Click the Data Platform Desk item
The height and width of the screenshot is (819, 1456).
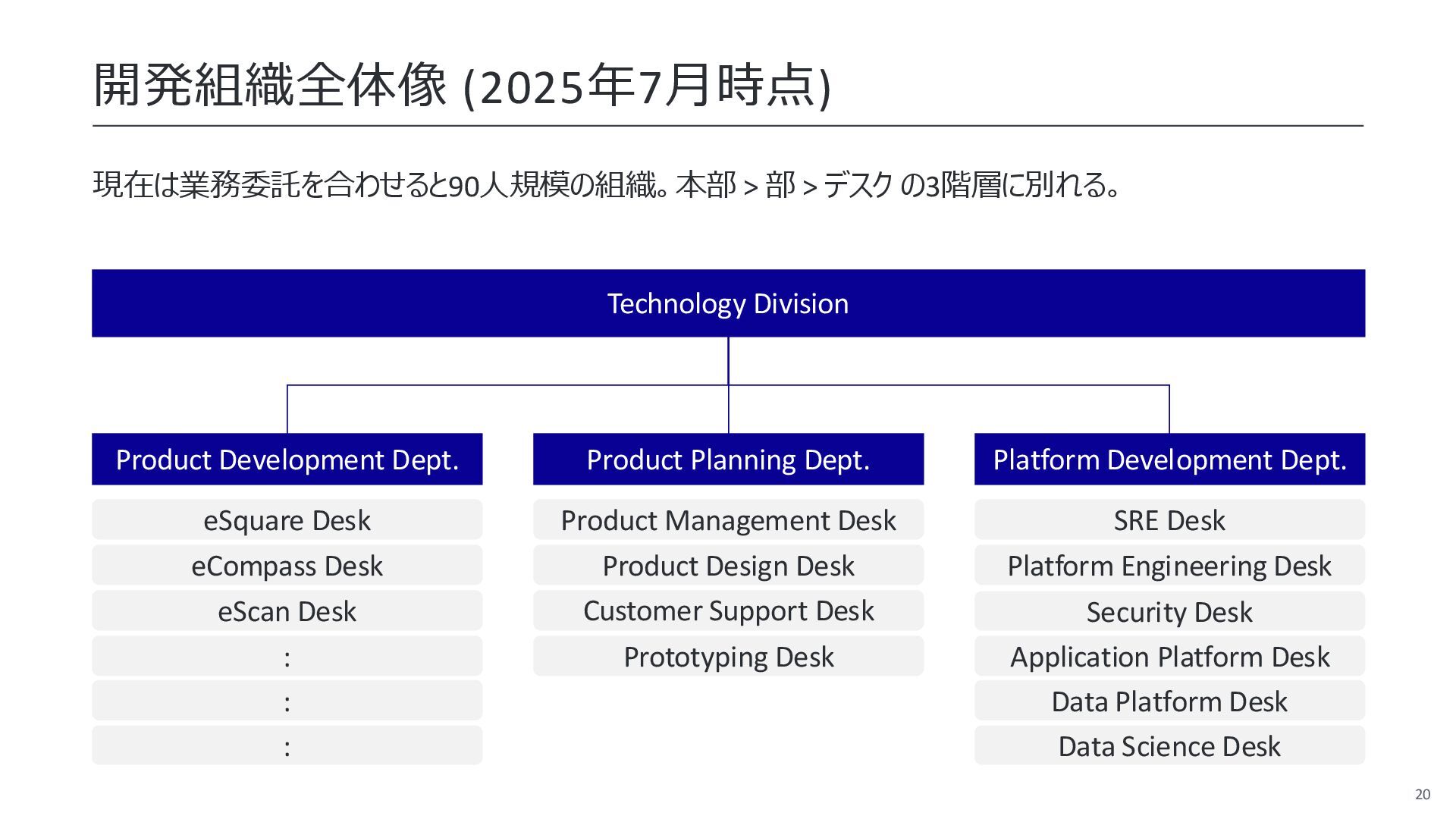pyautogui.click(x=1169, y=701)
